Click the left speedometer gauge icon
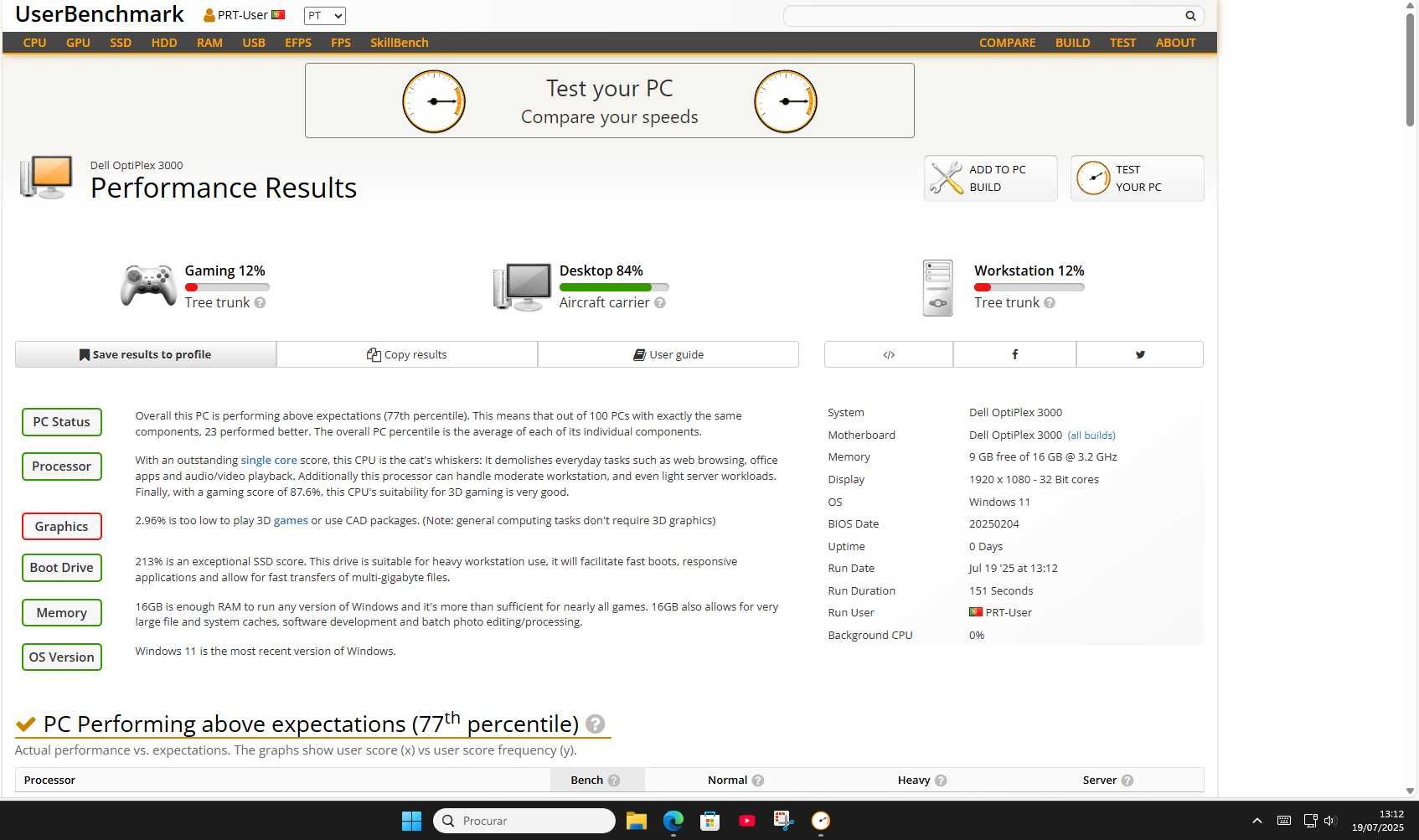 (x=434, y=101)
